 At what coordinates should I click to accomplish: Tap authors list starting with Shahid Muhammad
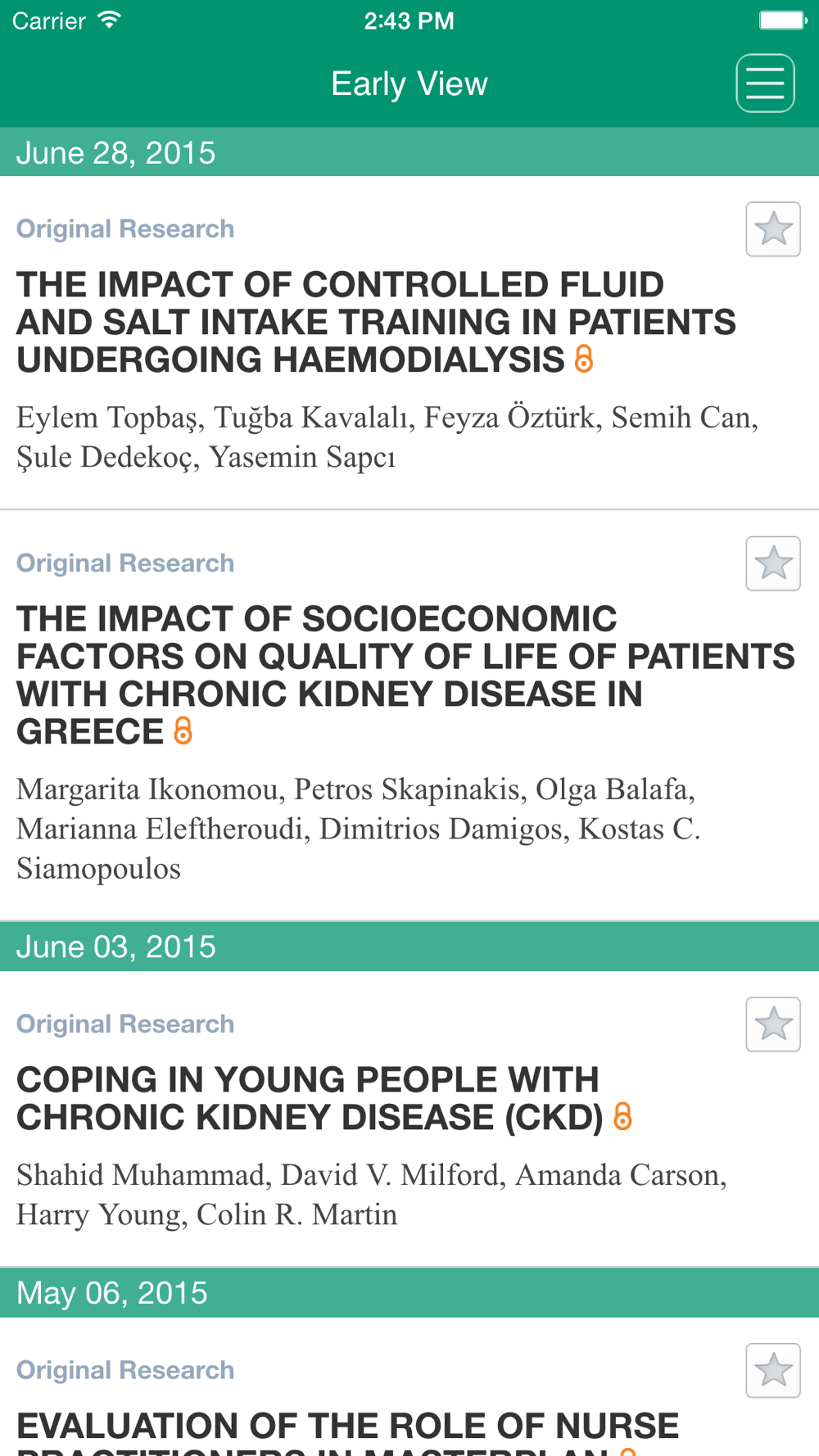372,1195
